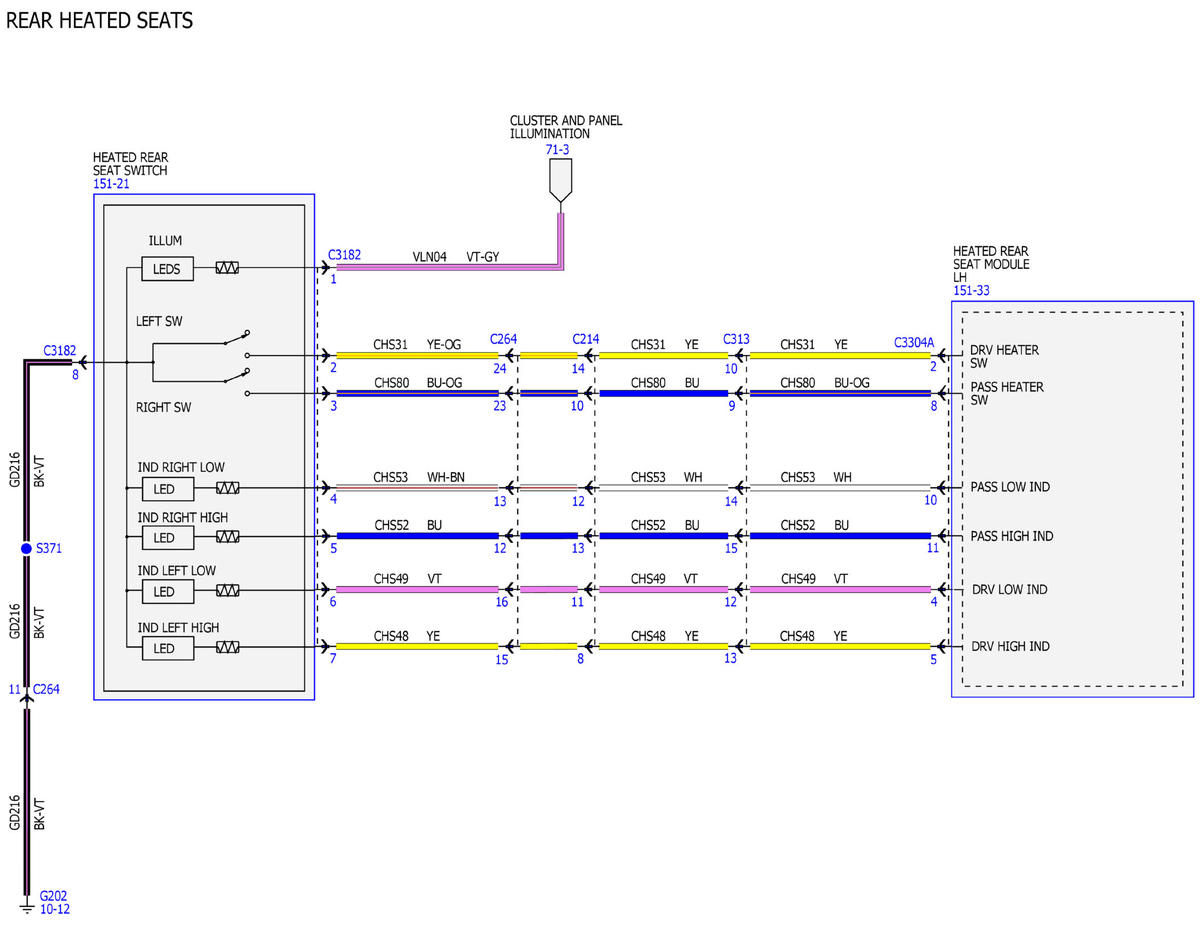Select pin number 24 at C264
Screen dimensions: 1200x927
(500, 368)
